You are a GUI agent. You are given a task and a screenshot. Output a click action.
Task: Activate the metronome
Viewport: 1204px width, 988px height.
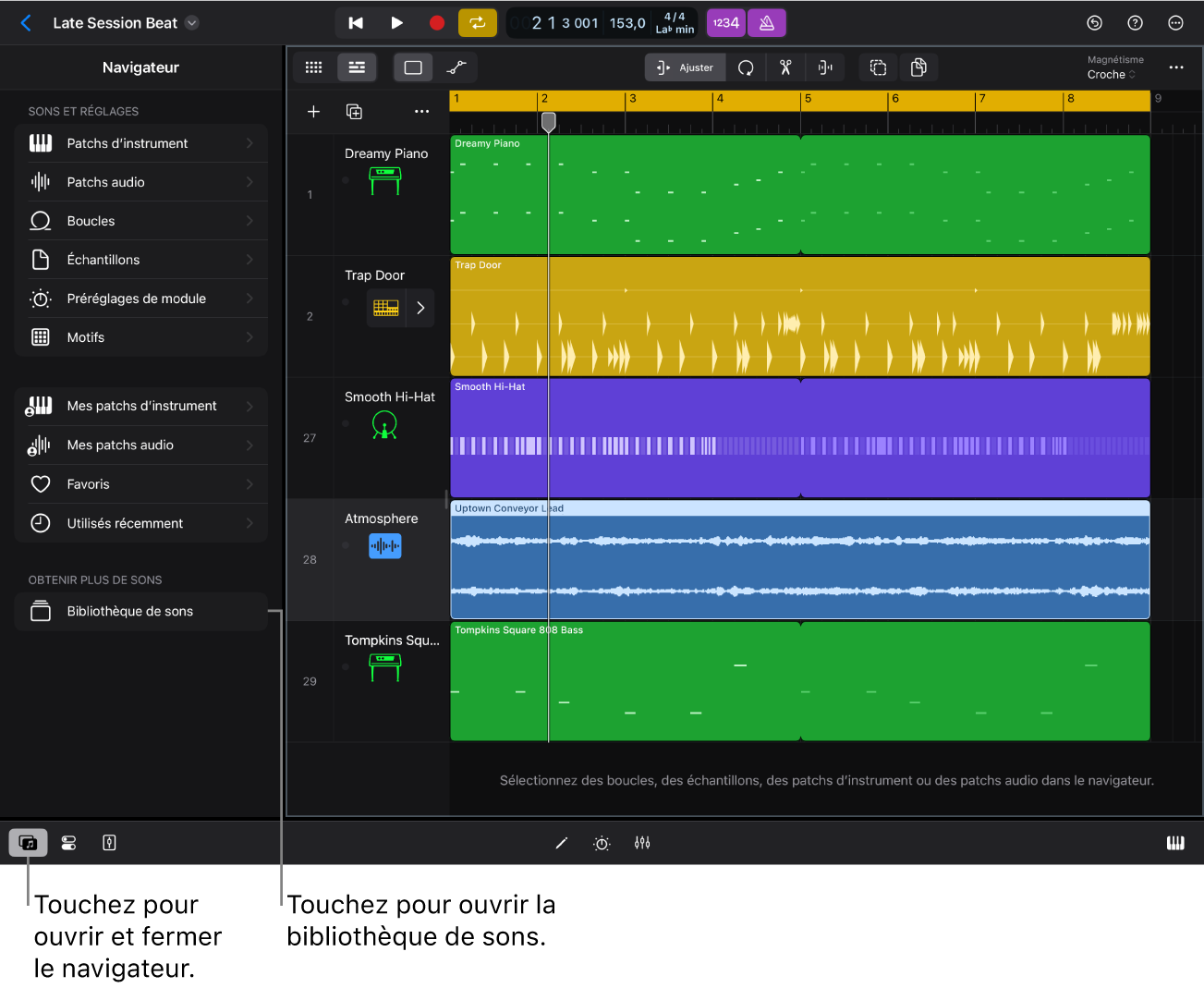click(x=766, y=22)
